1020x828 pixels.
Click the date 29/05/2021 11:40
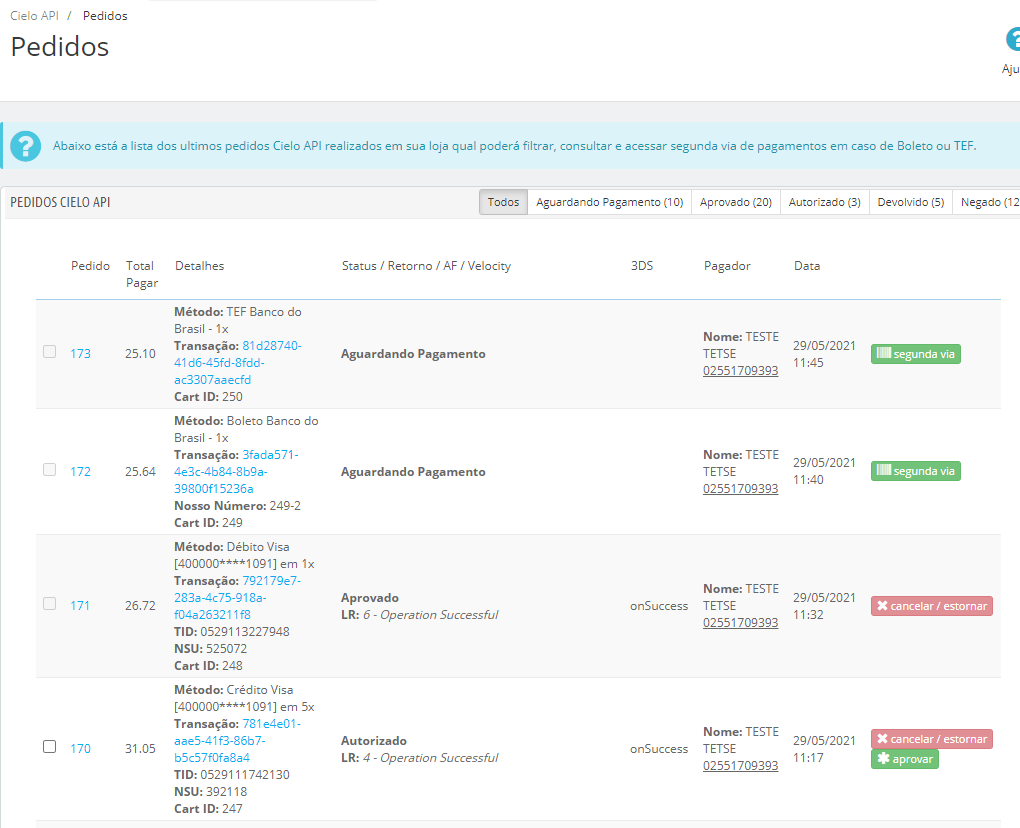824,471
